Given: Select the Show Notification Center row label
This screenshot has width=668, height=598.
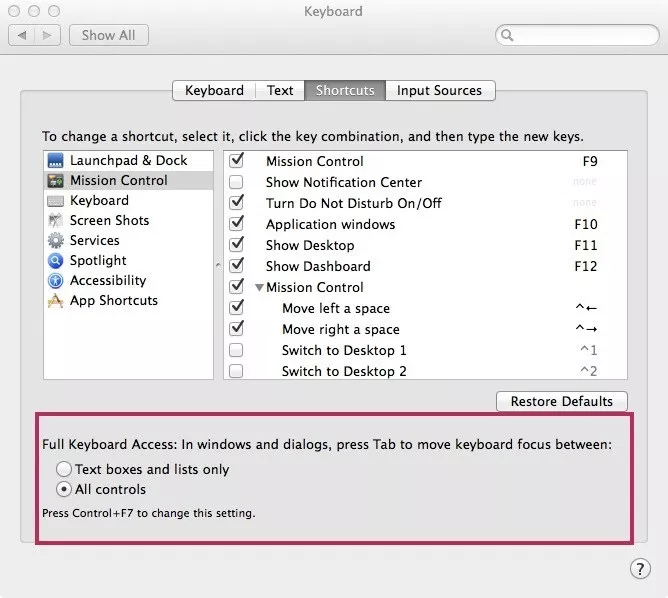Looking at the screenshot, I should pos(344,182).
